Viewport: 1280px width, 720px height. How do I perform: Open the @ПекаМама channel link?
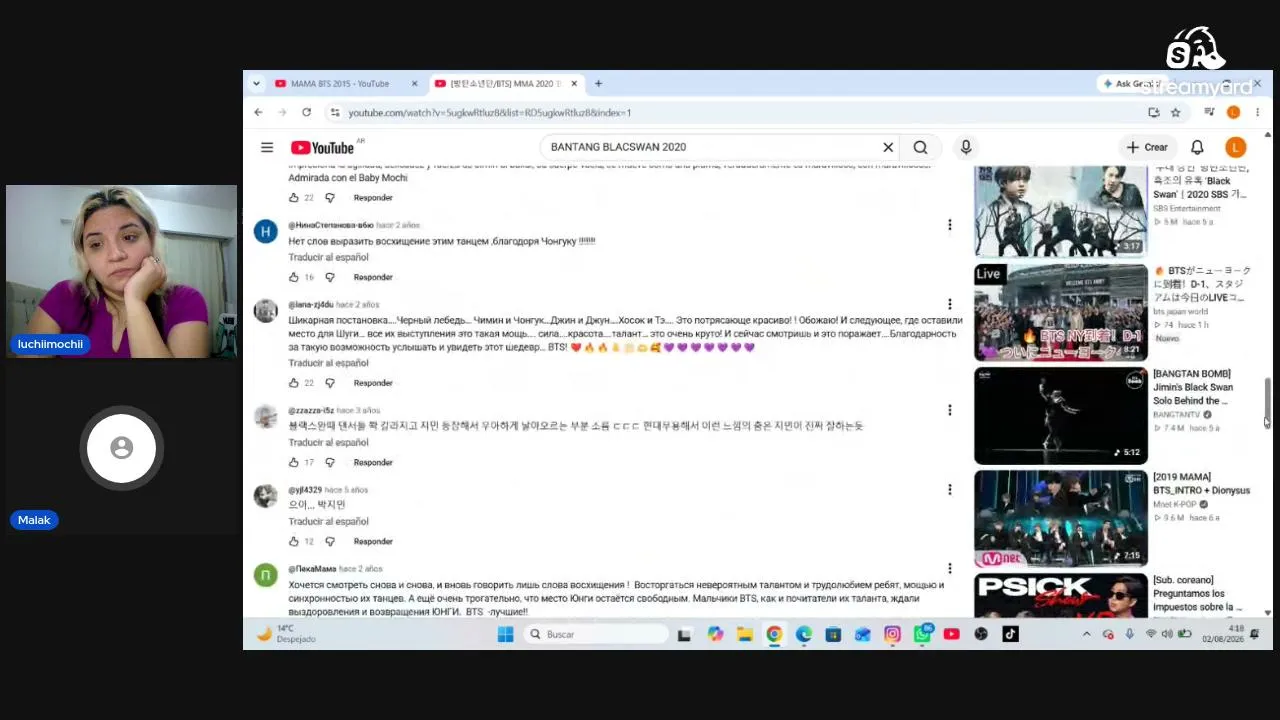(x=312, y=569)
